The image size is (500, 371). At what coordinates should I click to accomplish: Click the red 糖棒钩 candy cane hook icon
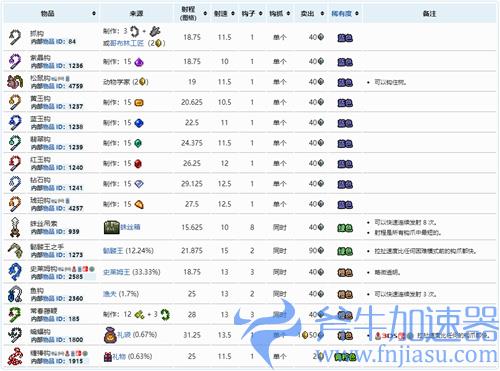pyautogui.click(x=15, y=356)
